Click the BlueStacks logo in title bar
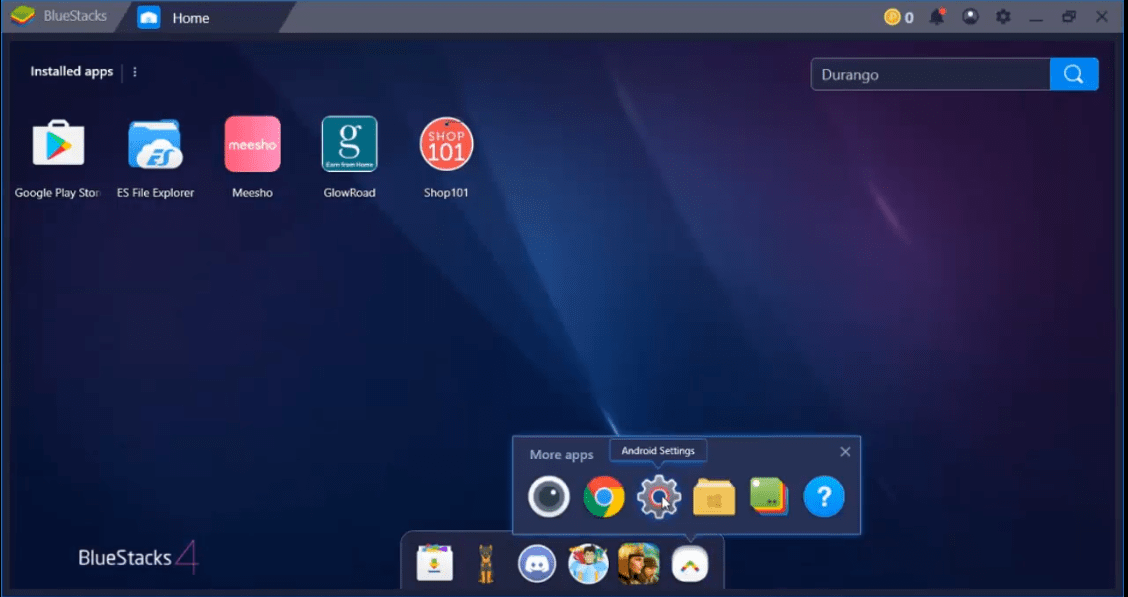Image resolution: width=1128 pixels, height=597 pixels. point(23,15)
